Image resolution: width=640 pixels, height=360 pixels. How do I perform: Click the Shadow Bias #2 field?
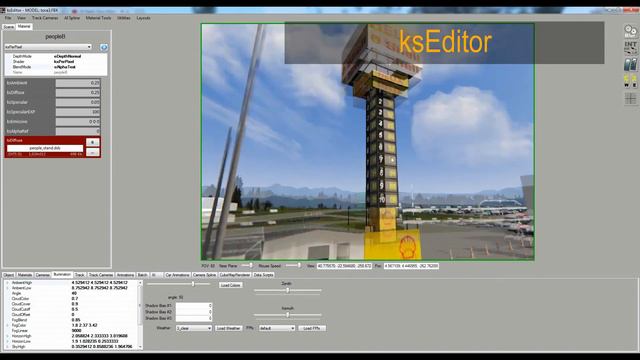194,312
